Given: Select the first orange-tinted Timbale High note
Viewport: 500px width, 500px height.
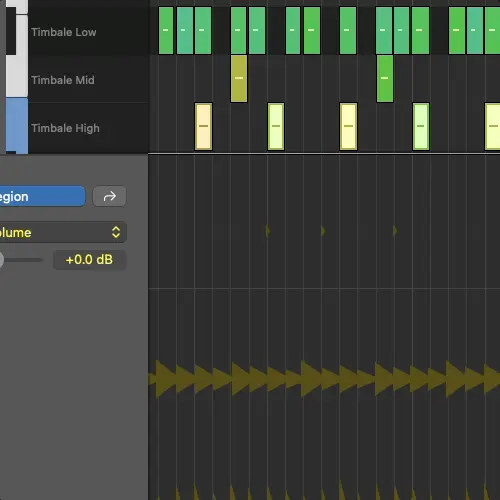Looking at the screenshot, I should pyautogui.click(x=203, y=127).
